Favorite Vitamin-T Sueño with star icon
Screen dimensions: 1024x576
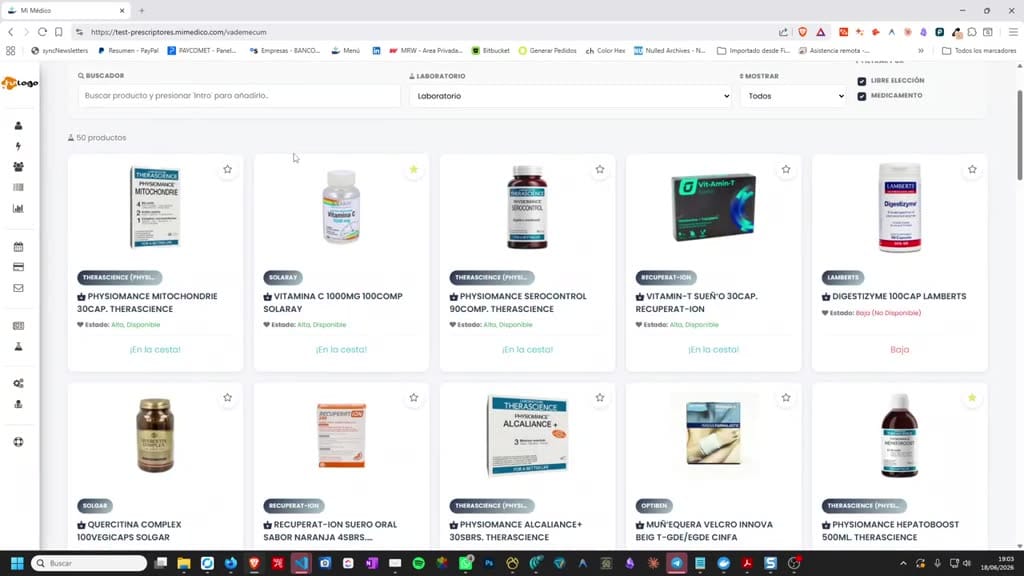pos(786,169)
